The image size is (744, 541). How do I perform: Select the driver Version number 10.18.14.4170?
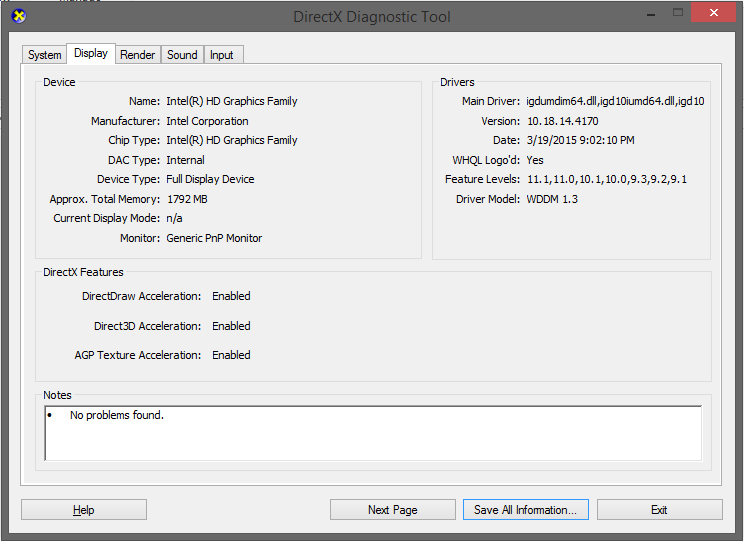561,121
